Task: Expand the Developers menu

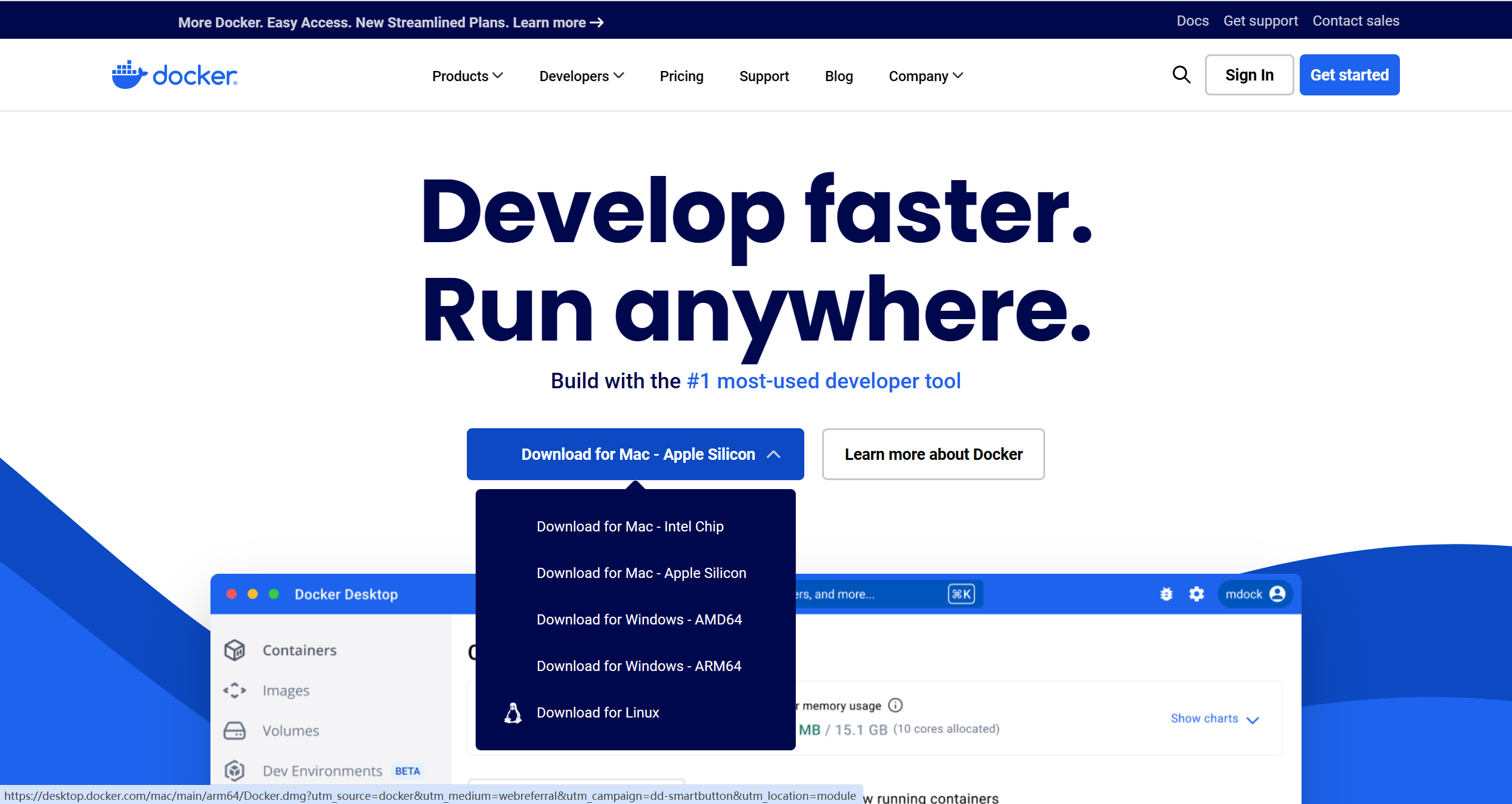Action: 581,76
